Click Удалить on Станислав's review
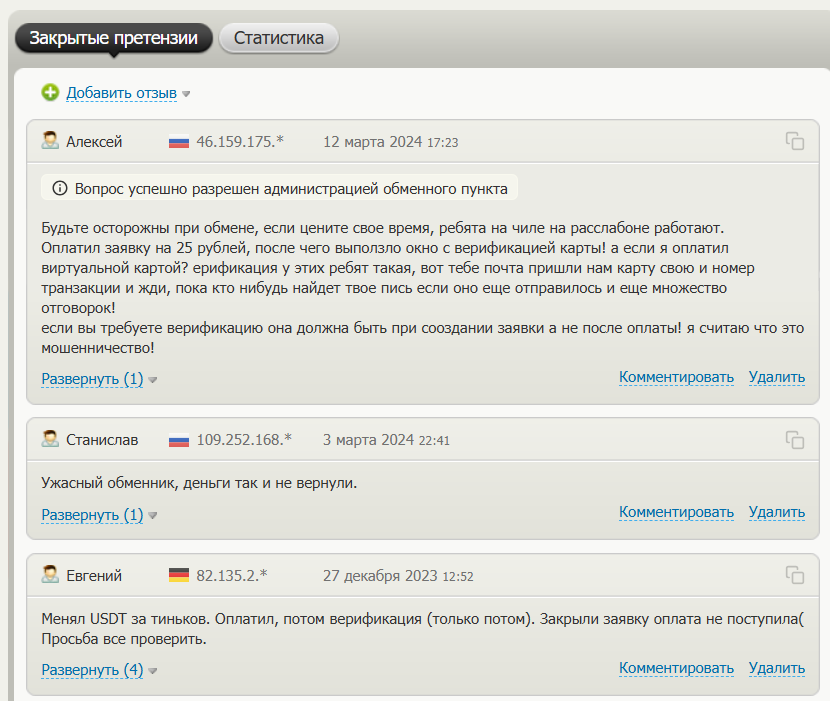The height and width of the screenshot is (701, 830). (777, 512)
